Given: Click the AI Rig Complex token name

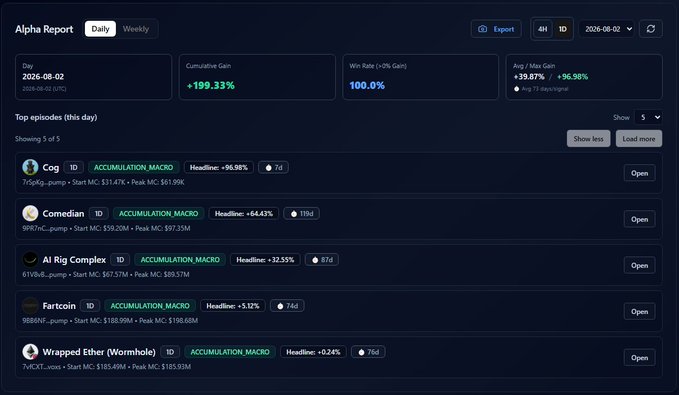Looking at the screenshot, I should 74,260.
